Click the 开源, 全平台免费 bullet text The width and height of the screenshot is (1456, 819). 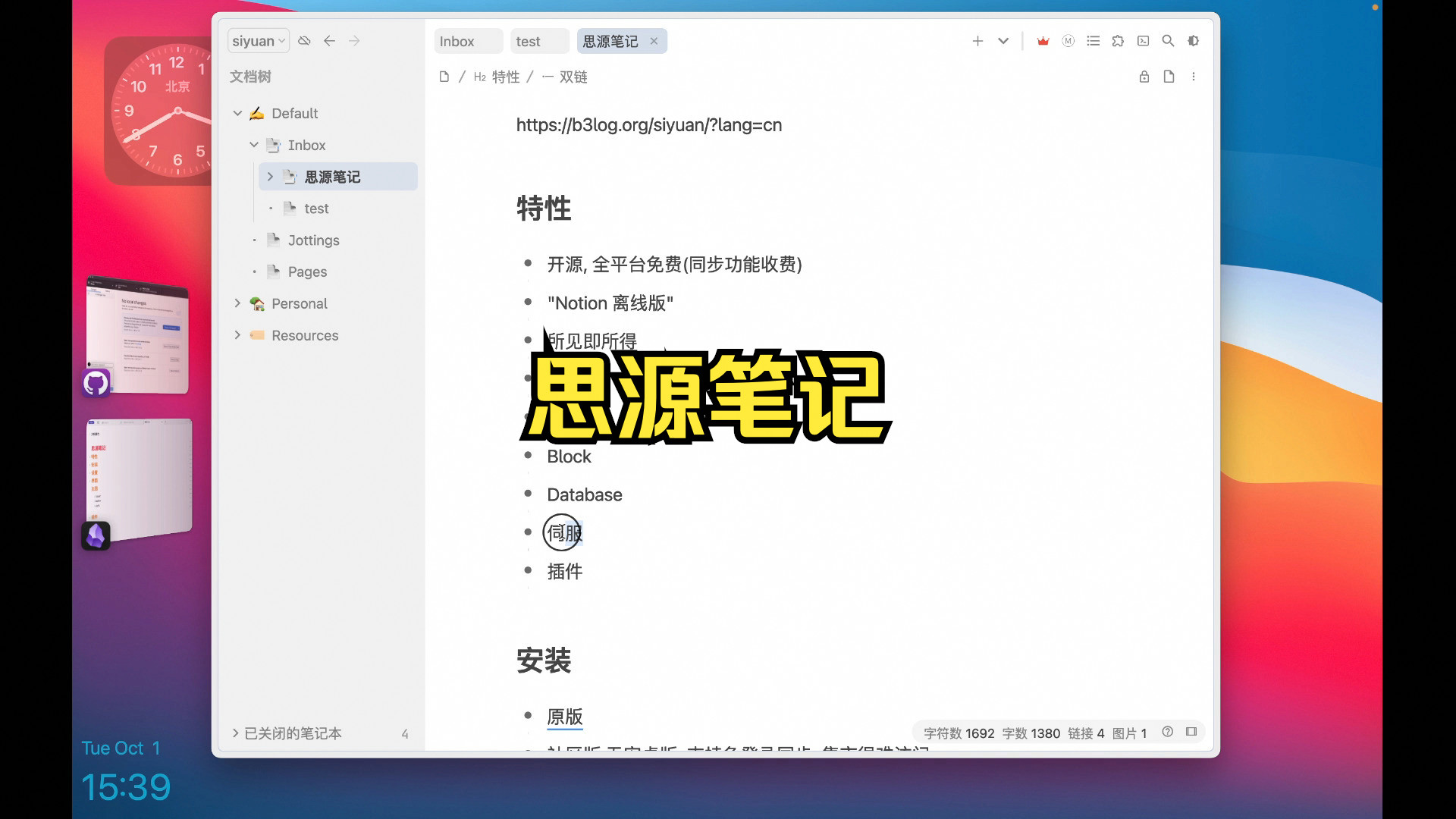(675, 264)
